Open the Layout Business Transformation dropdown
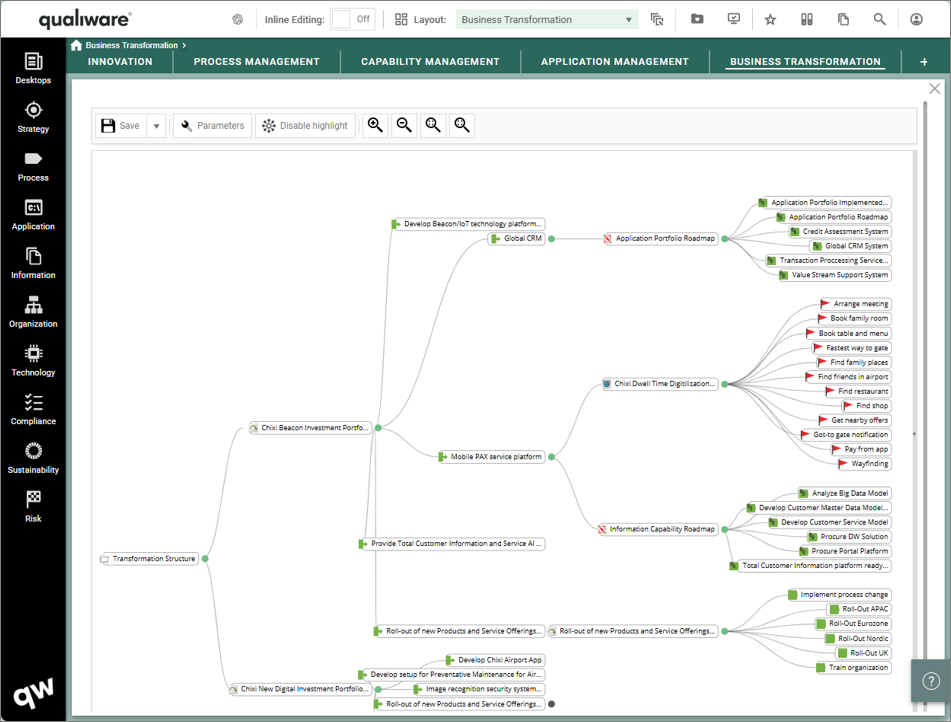The image size is (951, 722). (546, 19)
